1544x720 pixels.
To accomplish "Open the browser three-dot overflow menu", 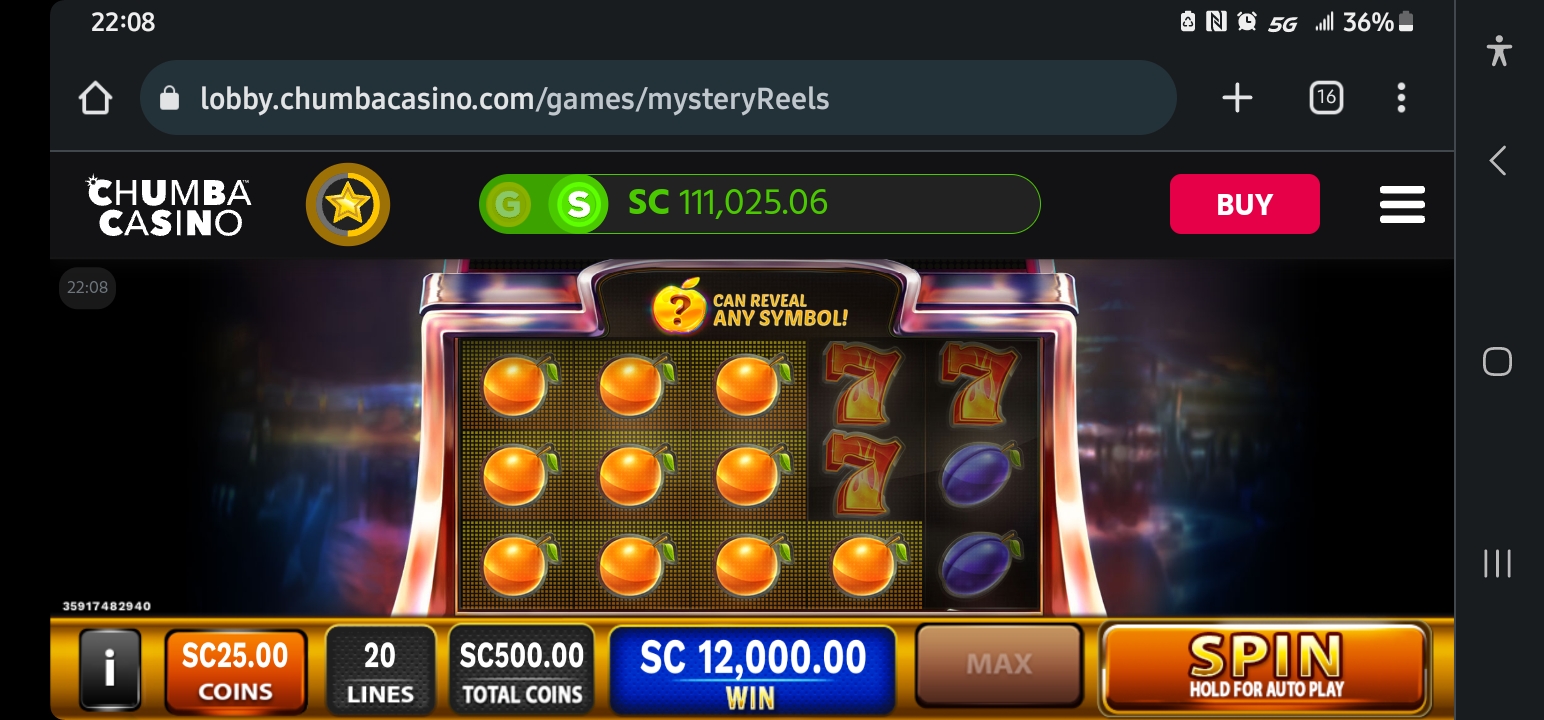I will 1401,98.
